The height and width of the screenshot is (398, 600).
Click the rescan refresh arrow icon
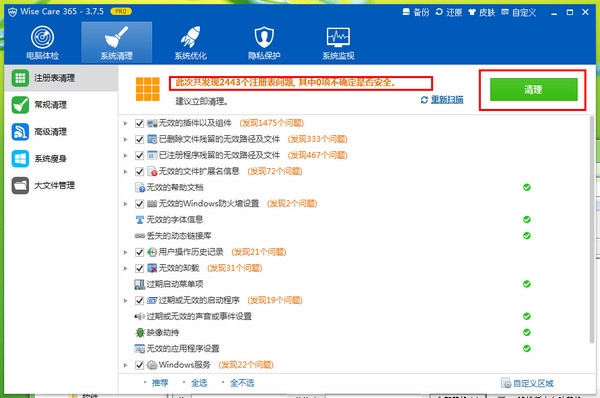click(x=424, y=100)
